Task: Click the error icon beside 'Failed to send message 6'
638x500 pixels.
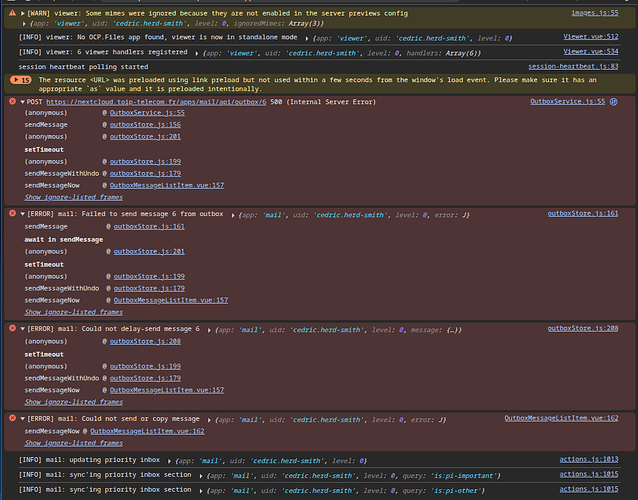Action: (13, 213)
